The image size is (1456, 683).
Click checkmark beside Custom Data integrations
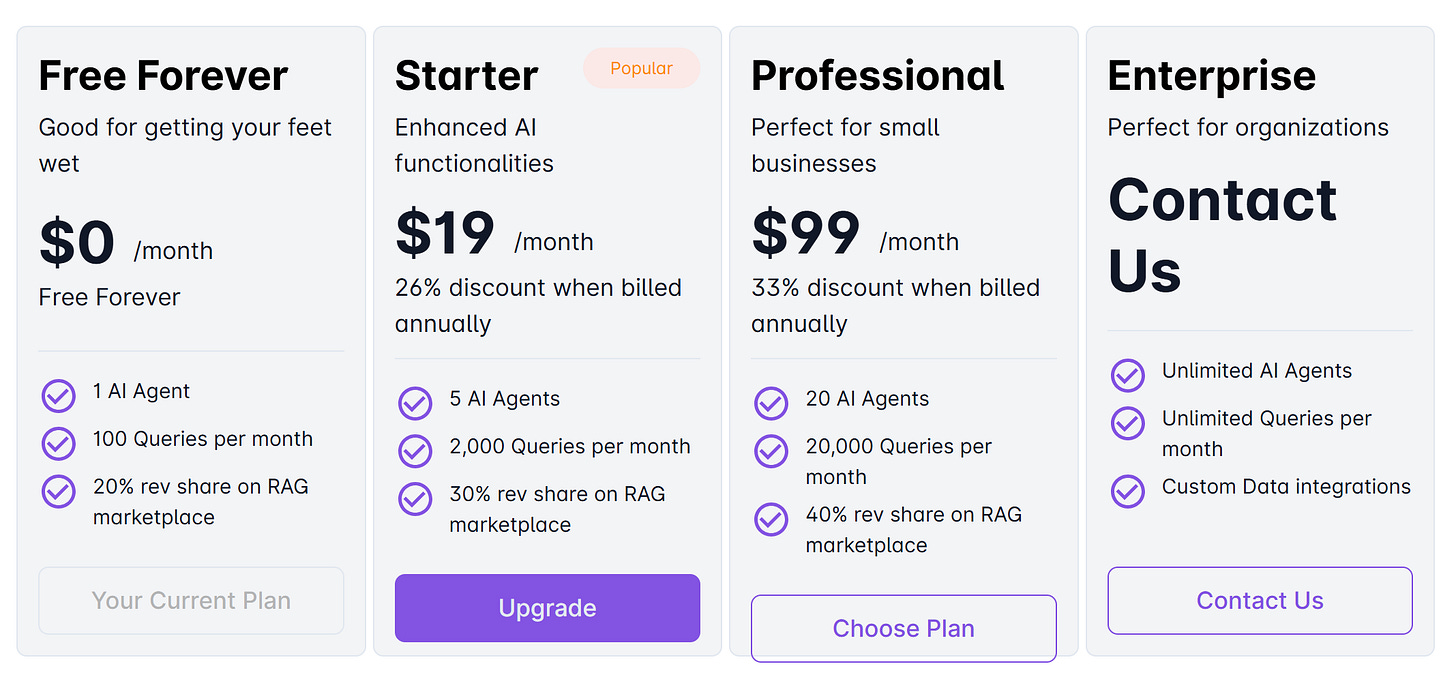[1128, 491]
